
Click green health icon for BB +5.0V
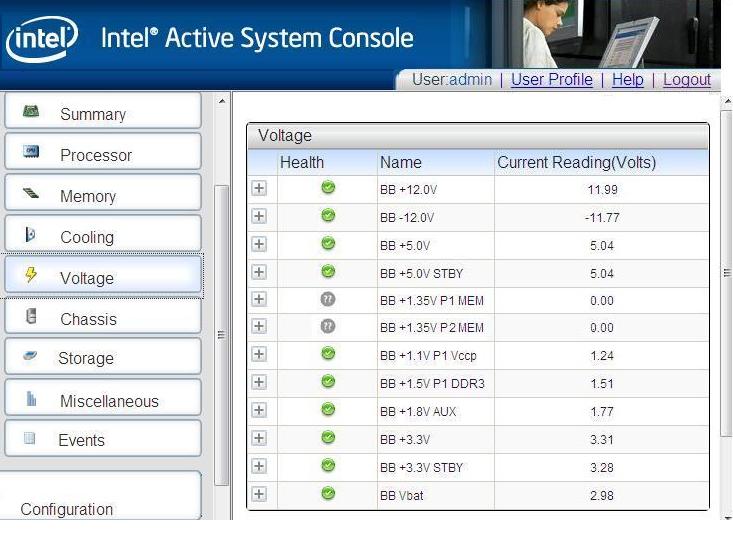click(x=328, y=243)
